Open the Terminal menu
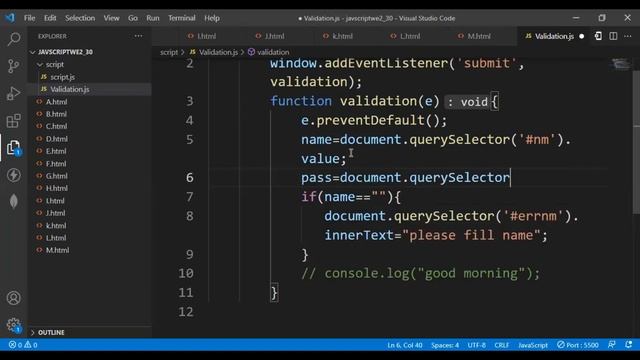The image size is (640, 360). tap(182, 18)
